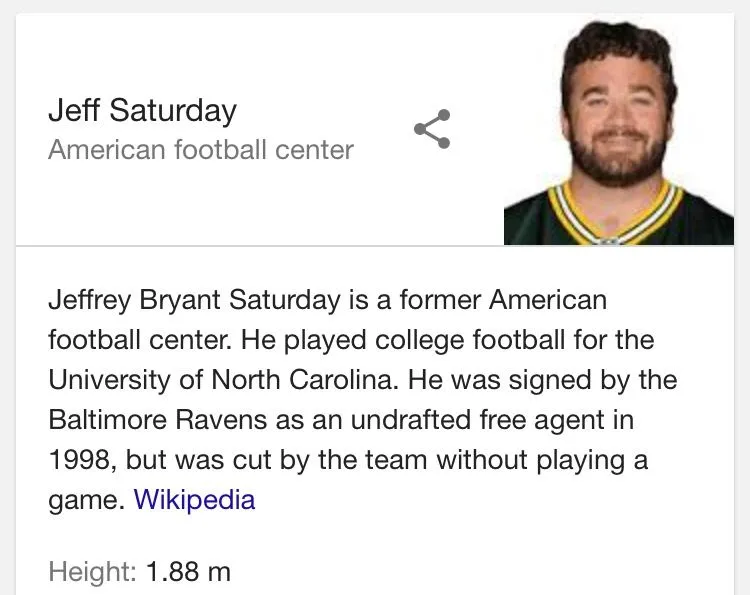Image resolution: width=750 pixels, height=595 pixels.
Task: Click the word "game." before Wikipedia
Action: tap(84, 499)
